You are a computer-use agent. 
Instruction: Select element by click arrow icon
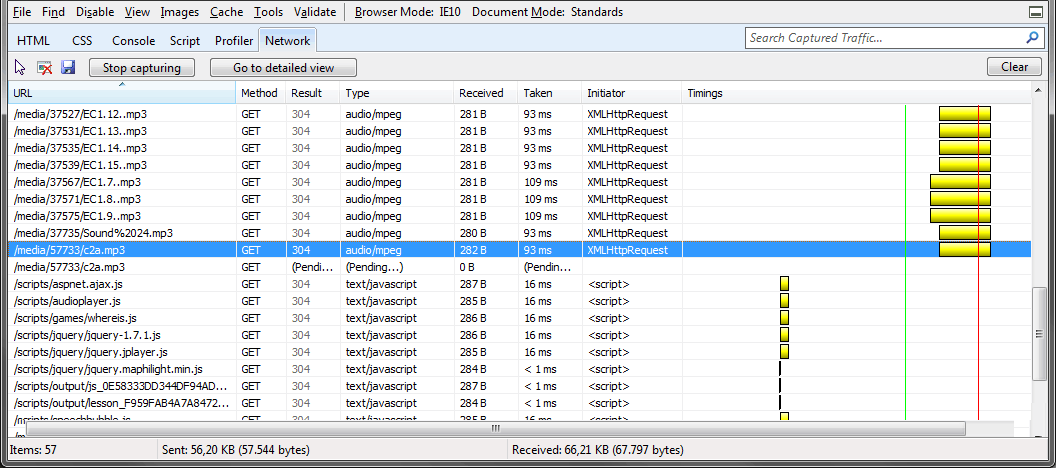(x=20, y=67)
